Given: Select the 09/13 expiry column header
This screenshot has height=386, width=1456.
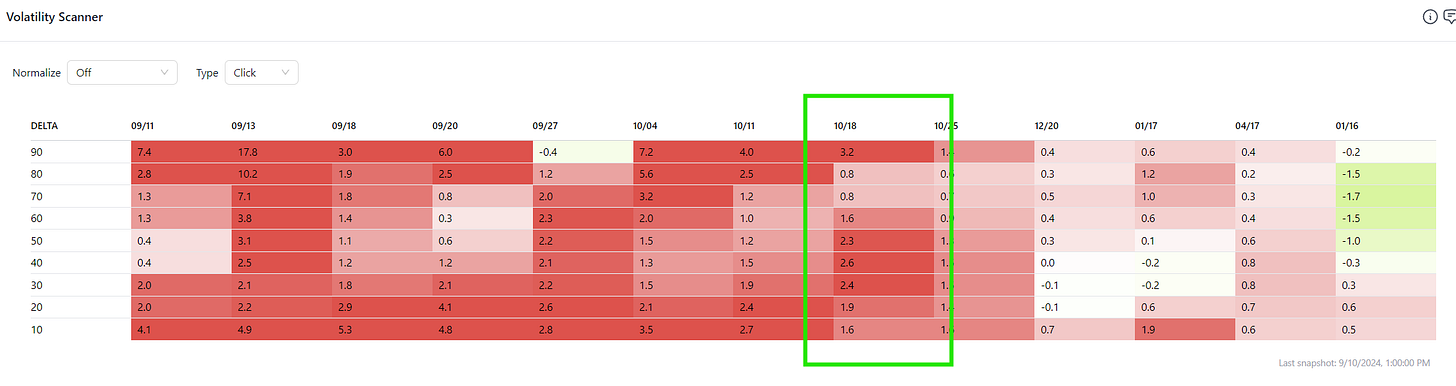Looking at the screenshot, I should [243, 126].
